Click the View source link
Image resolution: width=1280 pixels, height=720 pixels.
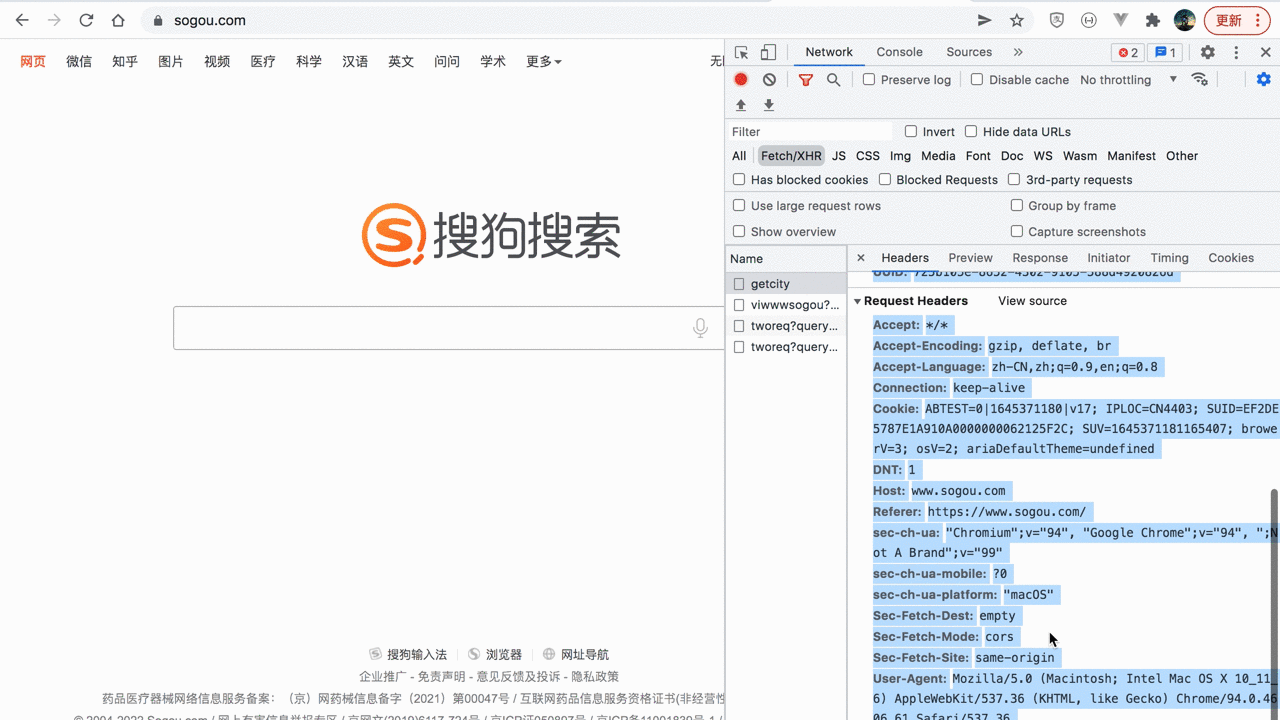tap(1032, 300)
